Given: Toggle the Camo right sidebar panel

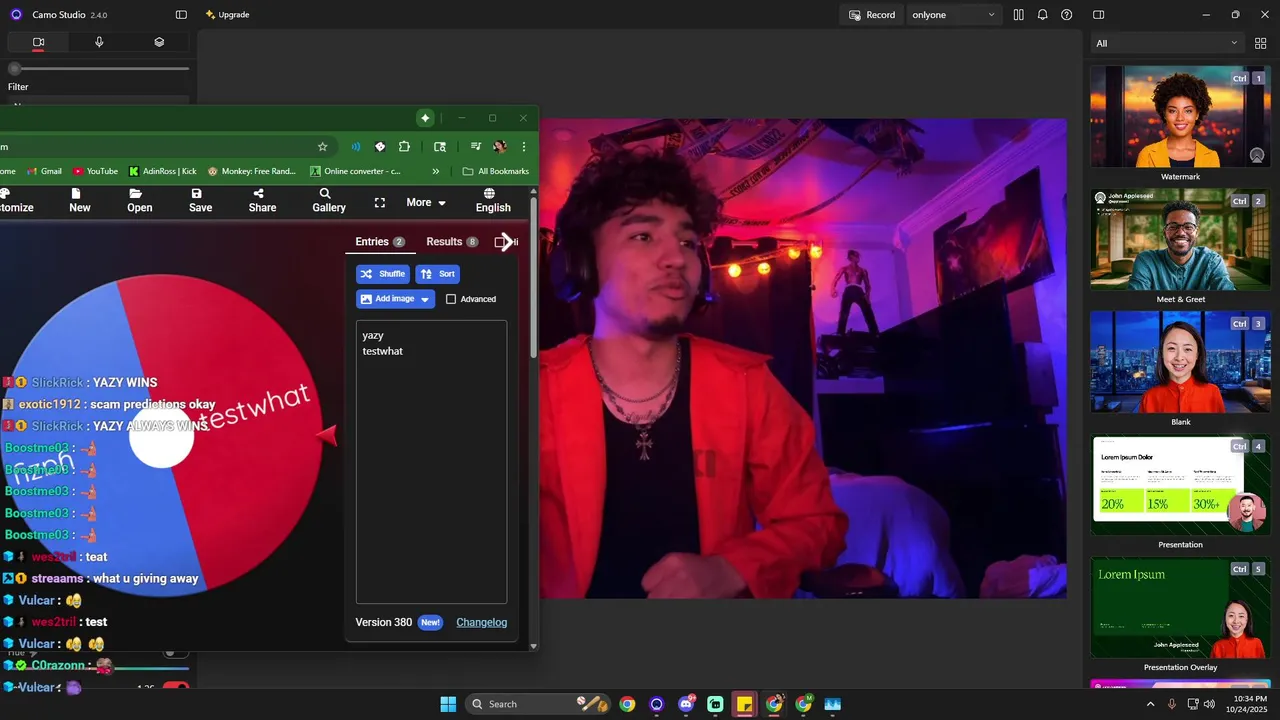Looking at the screenshot, I should pos(1098,15).
